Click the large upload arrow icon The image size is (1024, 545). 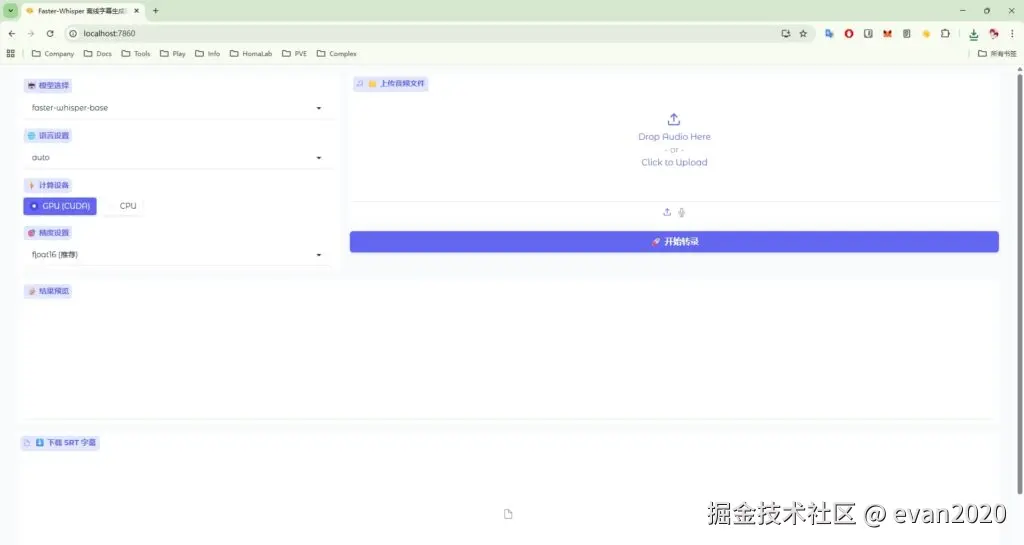click(x=674, y=119)
